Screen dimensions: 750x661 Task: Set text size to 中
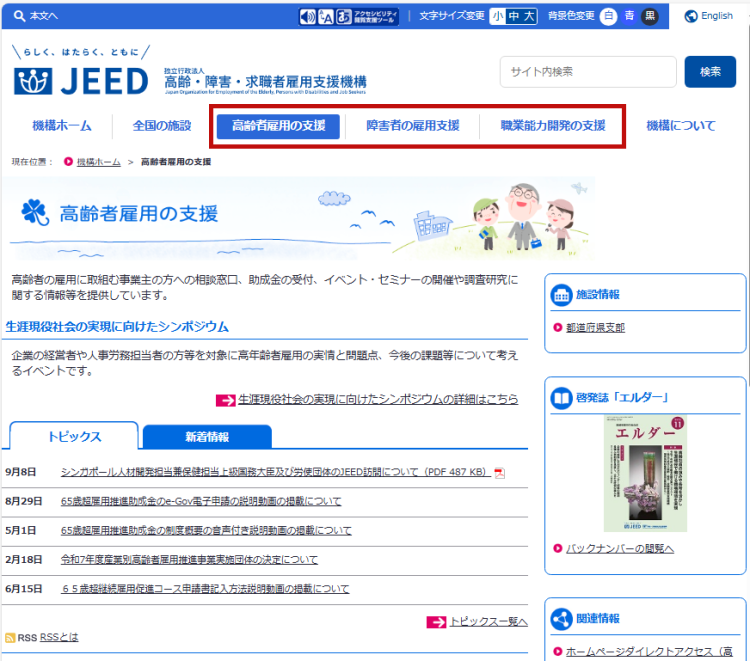point(514,16)
